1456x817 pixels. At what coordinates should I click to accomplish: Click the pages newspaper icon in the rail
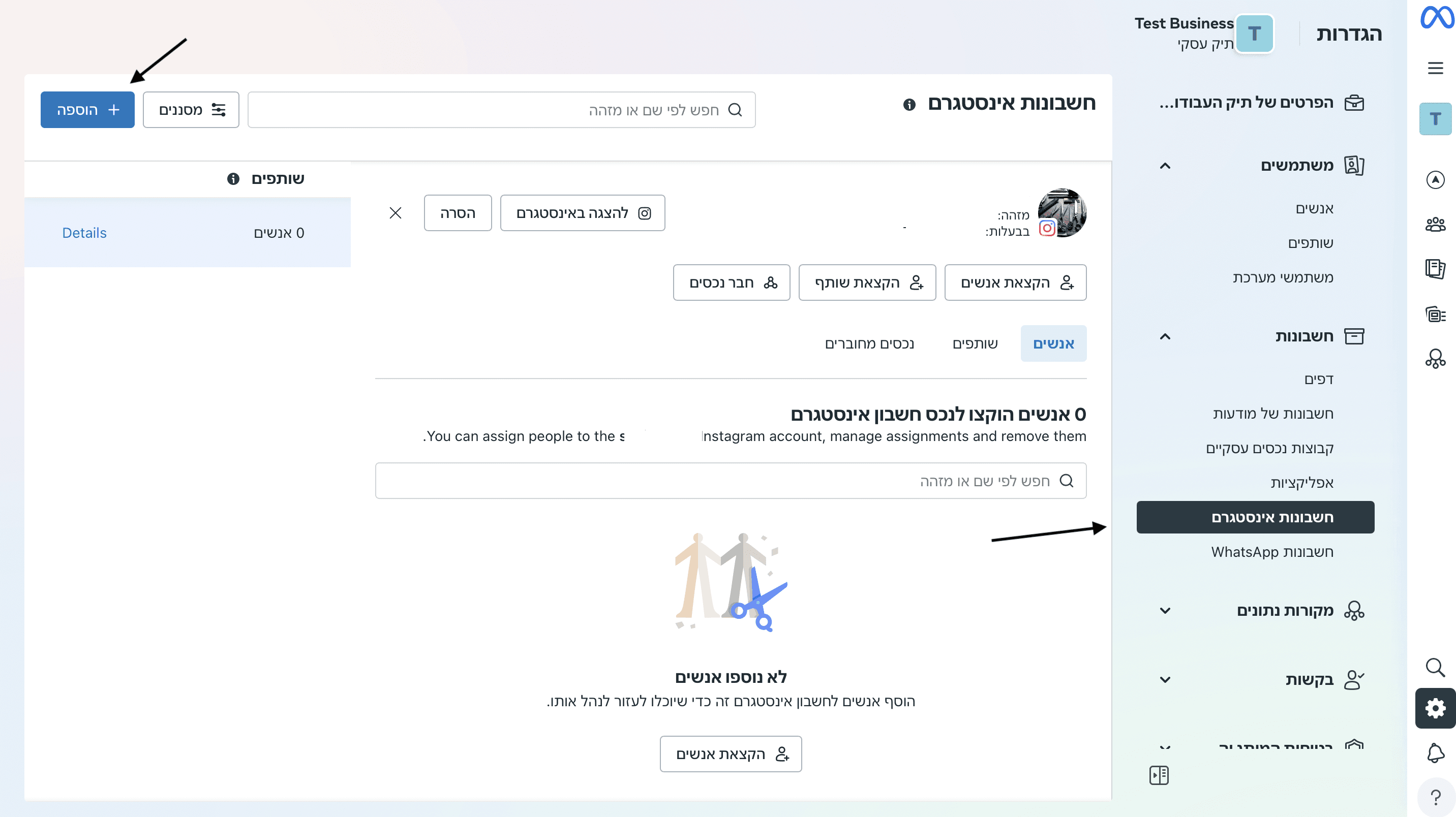pos(1435,269)
